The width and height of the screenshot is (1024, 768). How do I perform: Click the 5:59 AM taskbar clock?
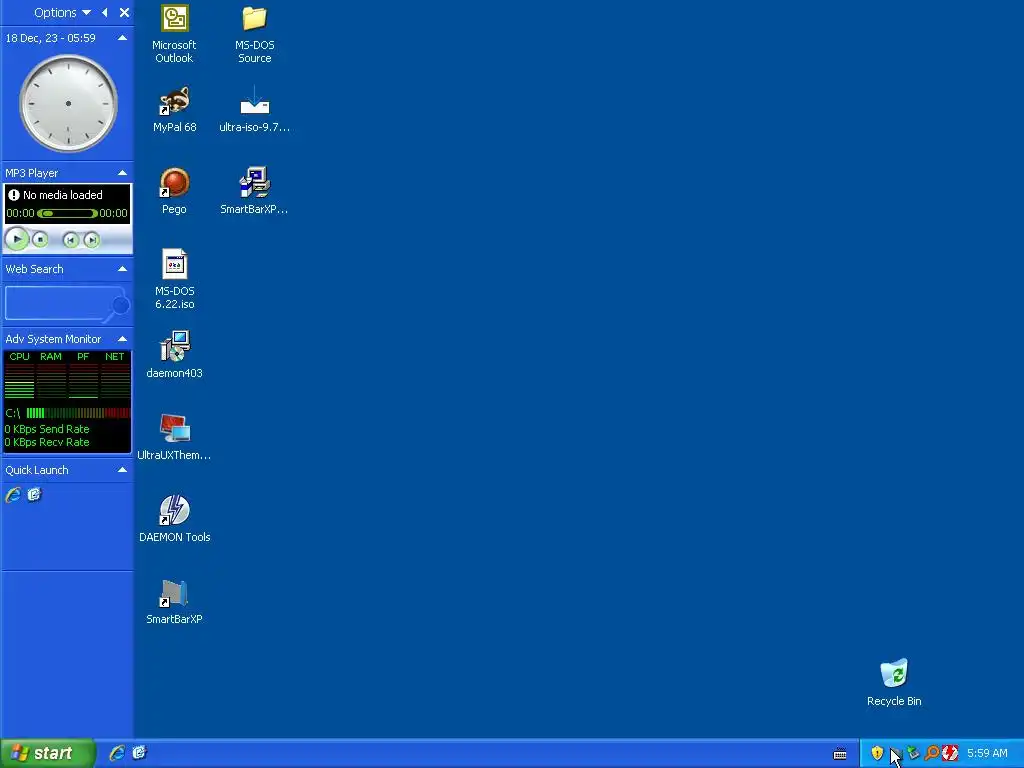tap(987, 753)
